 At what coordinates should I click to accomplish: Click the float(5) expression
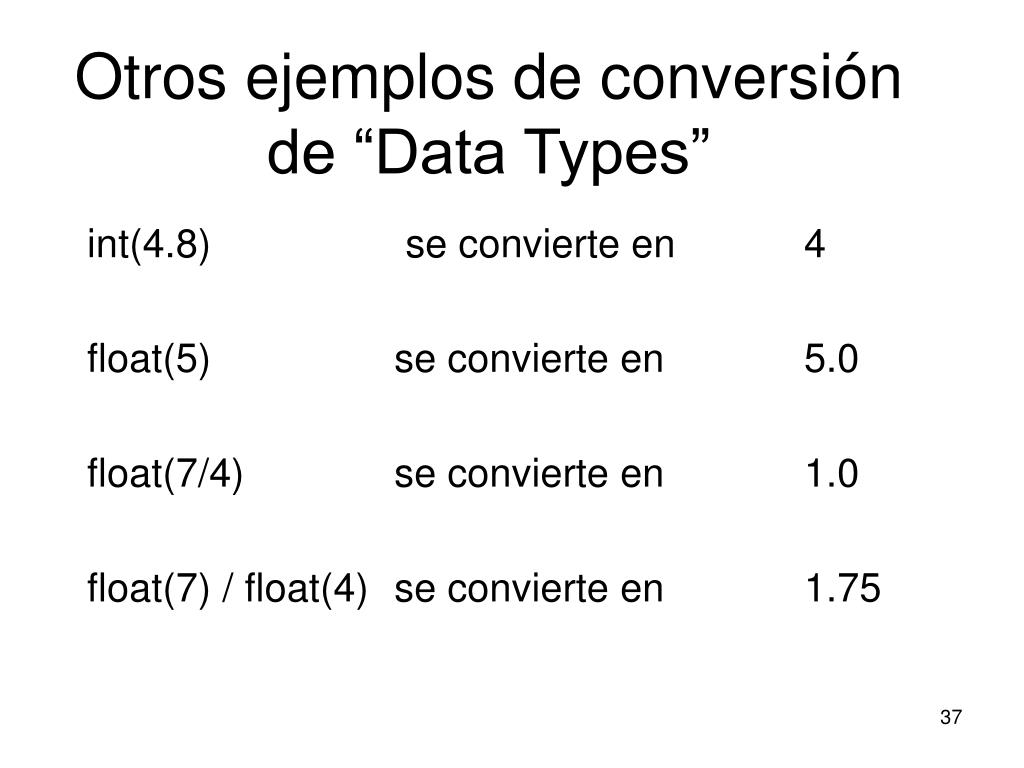coord(148,360)
